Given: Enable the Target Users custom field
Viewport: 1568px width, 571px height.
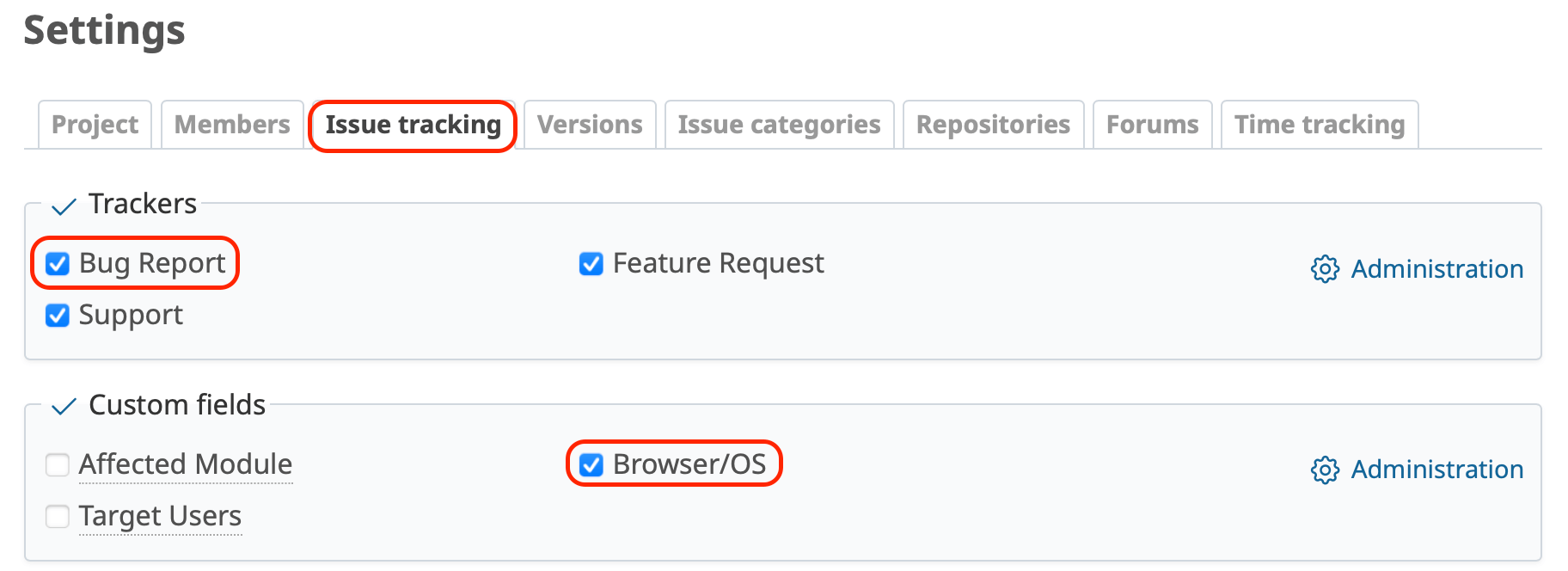Looking at the screenshot, I should pos(57,517).
